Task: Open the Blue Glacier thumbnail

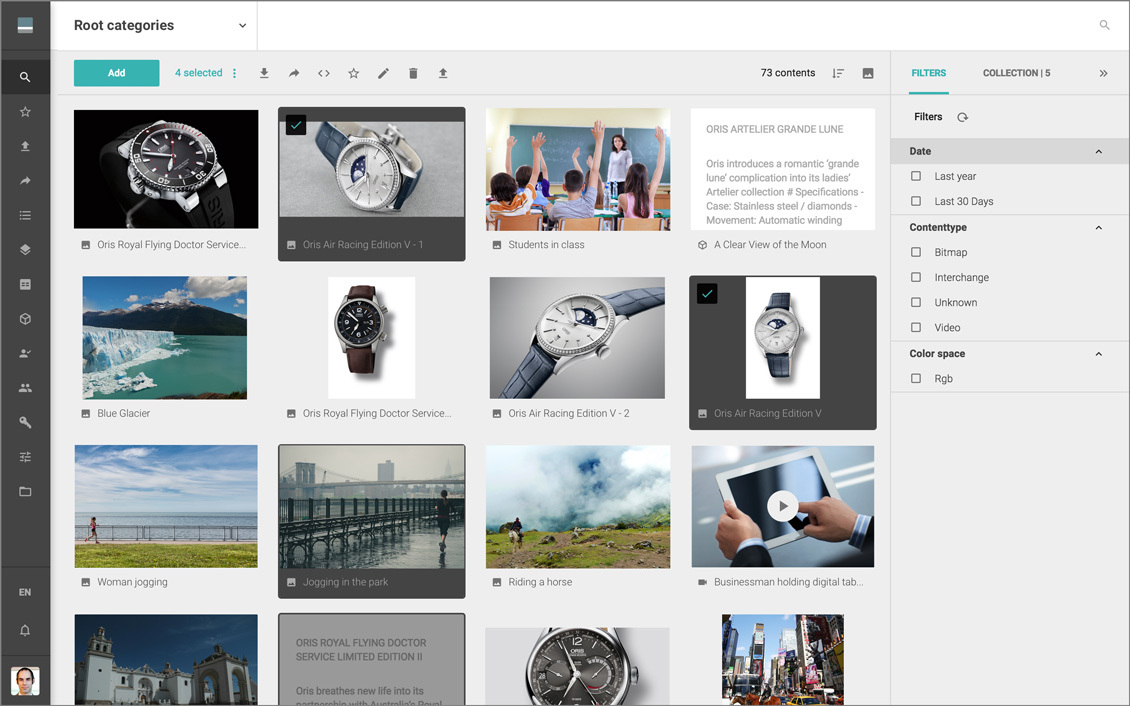Action: [165, 337]
